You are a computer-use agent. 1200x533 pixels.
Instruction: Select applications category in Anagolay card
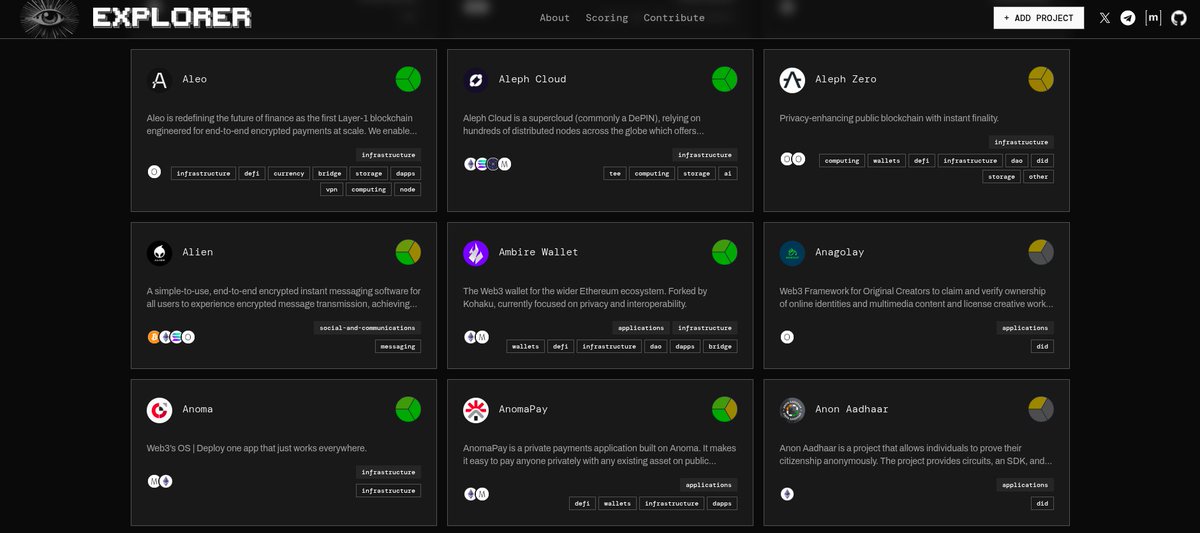coord(1025,327)
